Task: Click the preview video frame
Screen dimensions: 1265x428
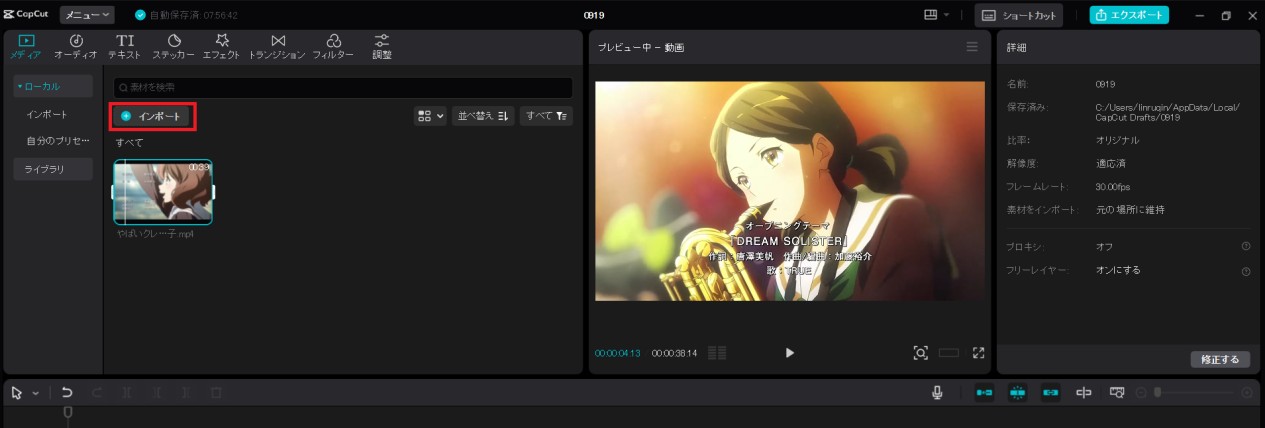Action: click(x=790, y=191)
